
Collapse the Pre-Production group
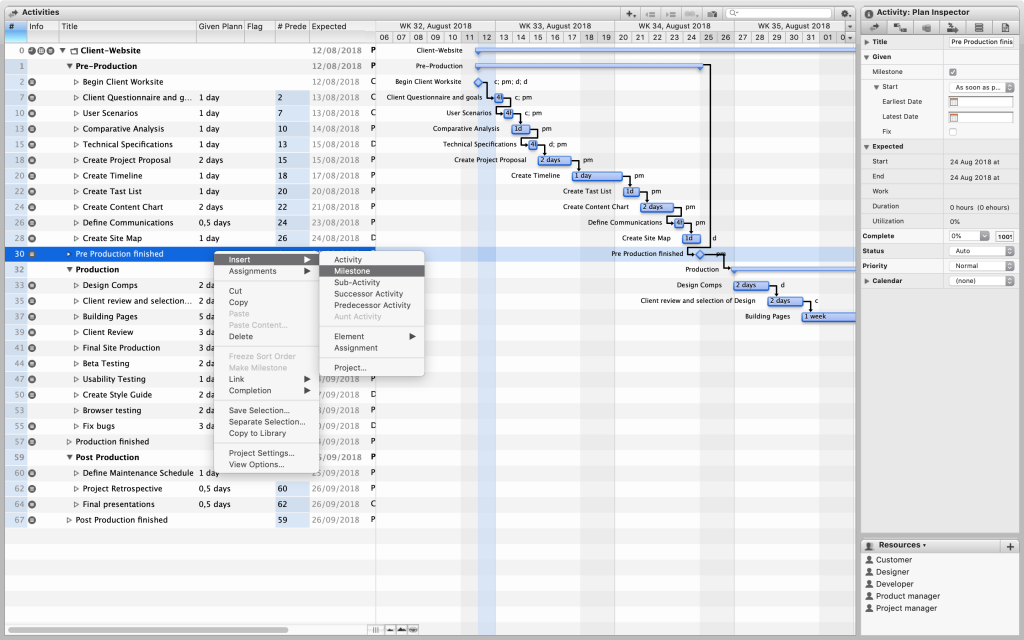69,66
